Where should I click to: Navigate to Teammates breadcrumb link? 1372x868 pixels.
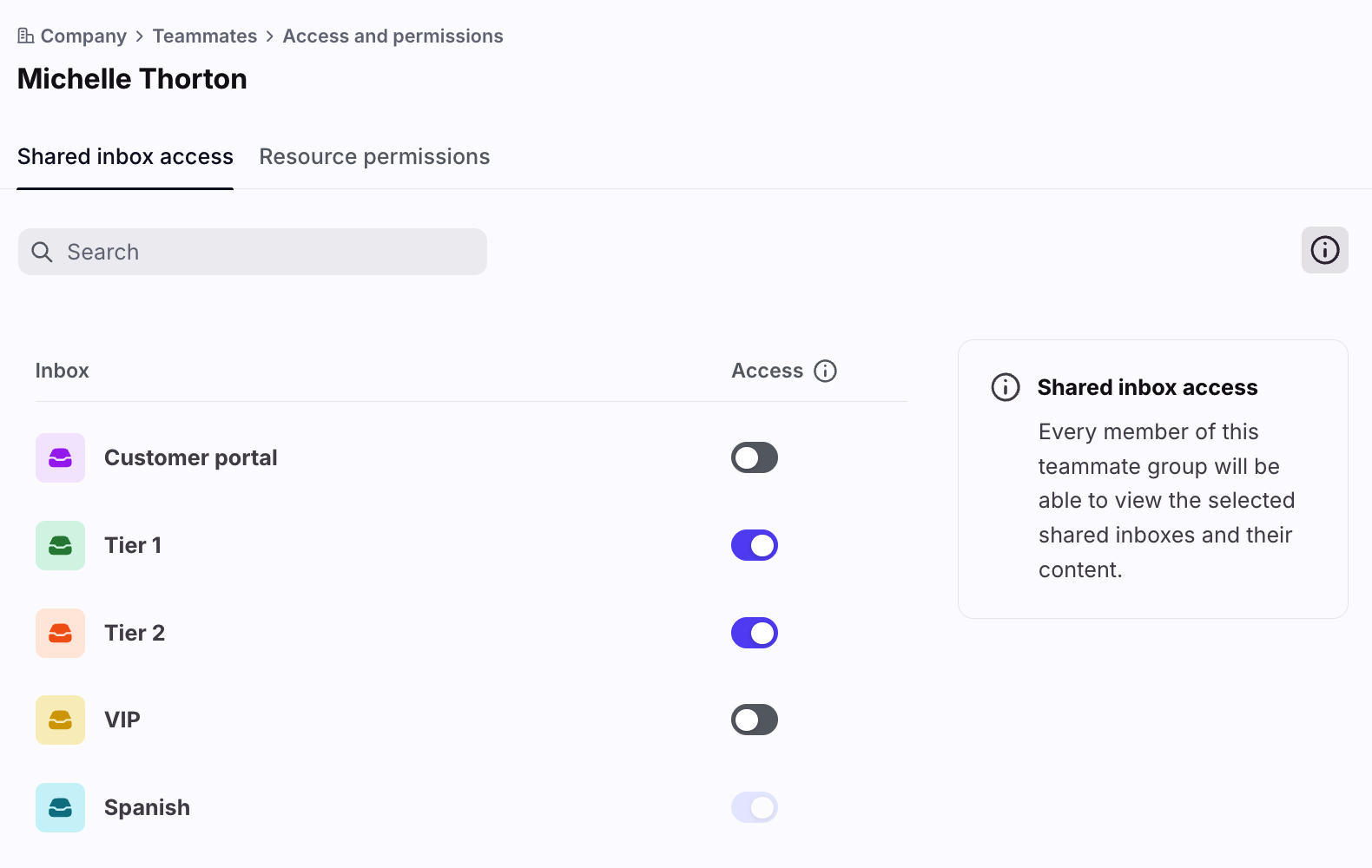pos(205,36)
